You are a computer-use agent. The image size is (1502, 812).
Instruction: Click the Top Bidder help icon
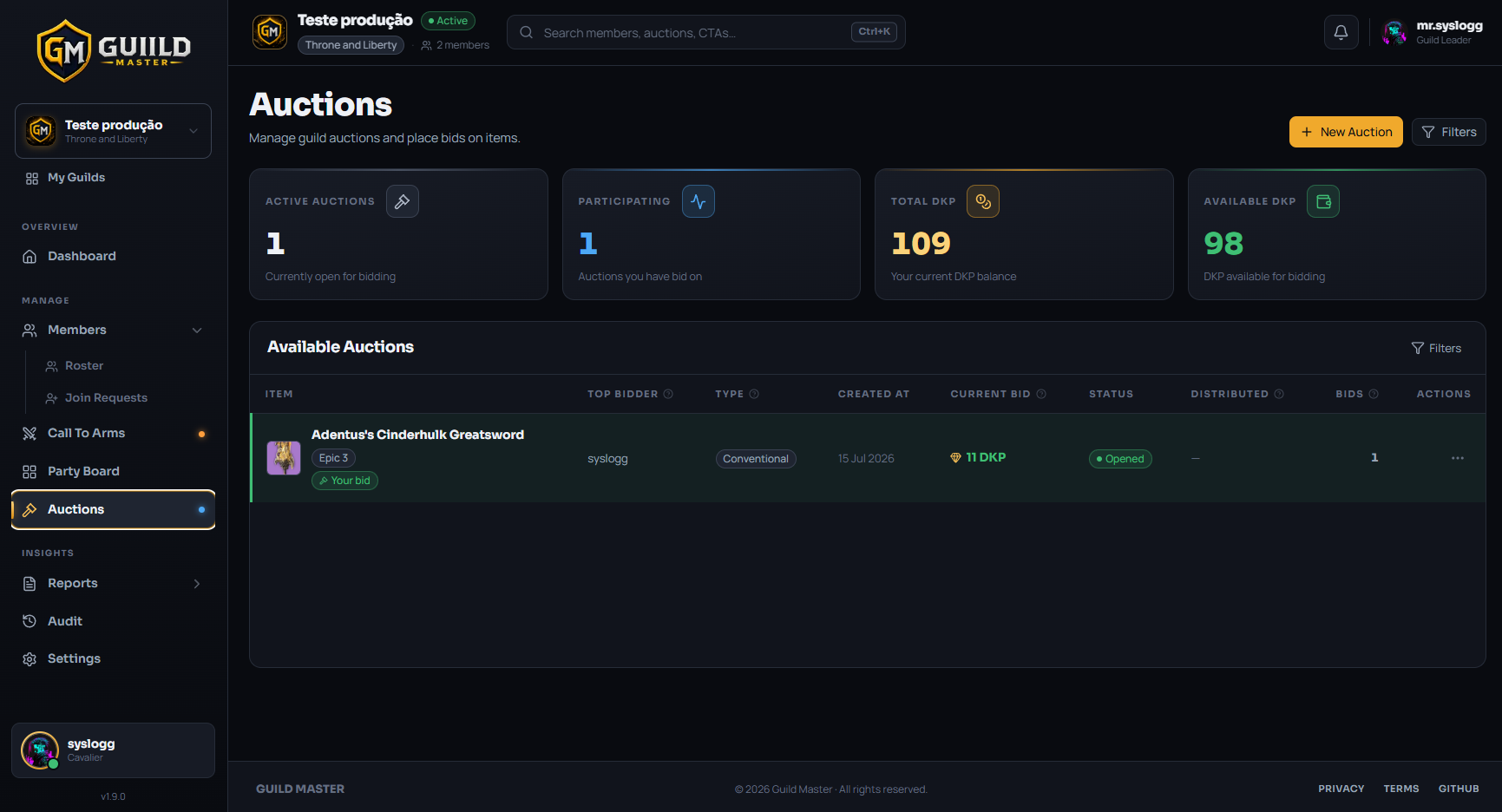click(x=668, y=394)
